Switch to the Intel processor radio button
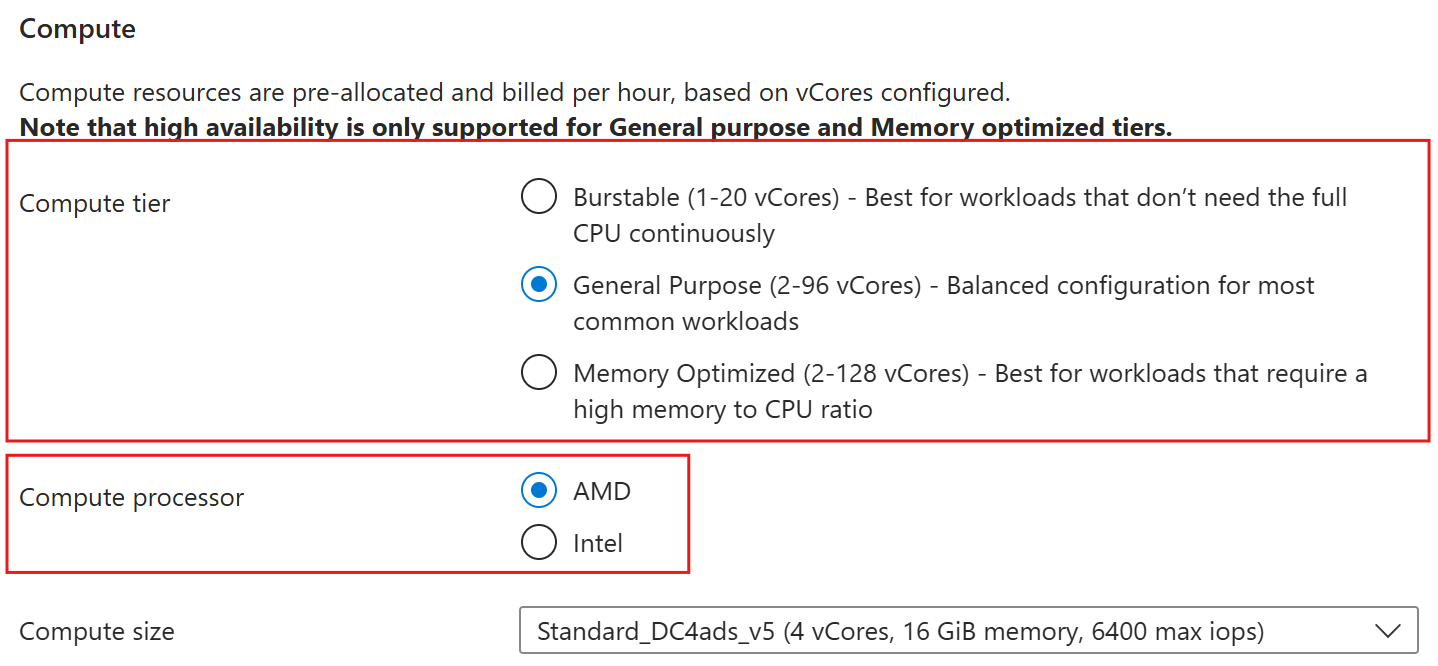Screen dimensions: 1438x666 pyautogui.click(x=539, y=542)
